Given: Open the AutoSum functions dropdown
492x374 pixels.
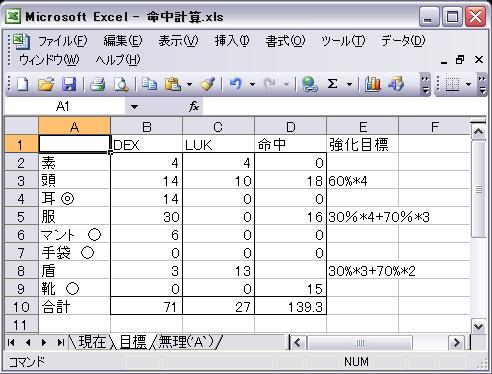Looking at the screenshot, I should [x=349, y=84].
